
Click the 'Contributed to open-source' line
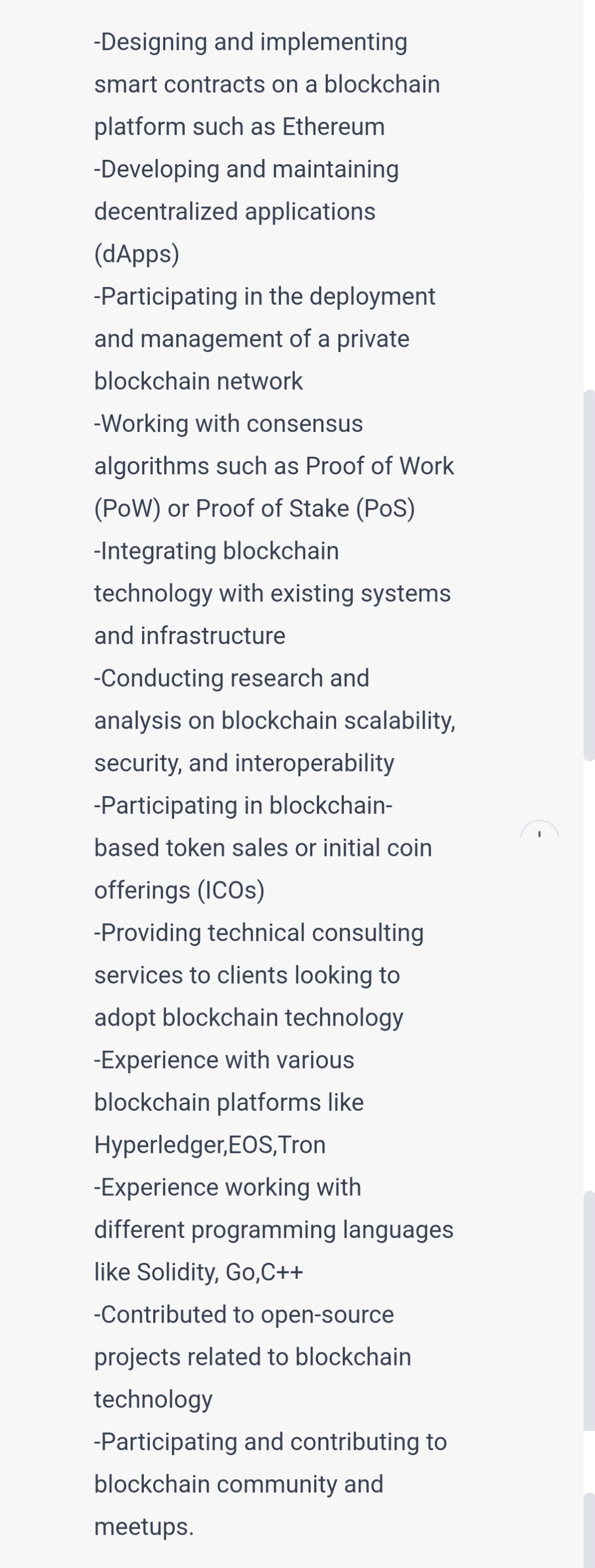[244, 1315]
